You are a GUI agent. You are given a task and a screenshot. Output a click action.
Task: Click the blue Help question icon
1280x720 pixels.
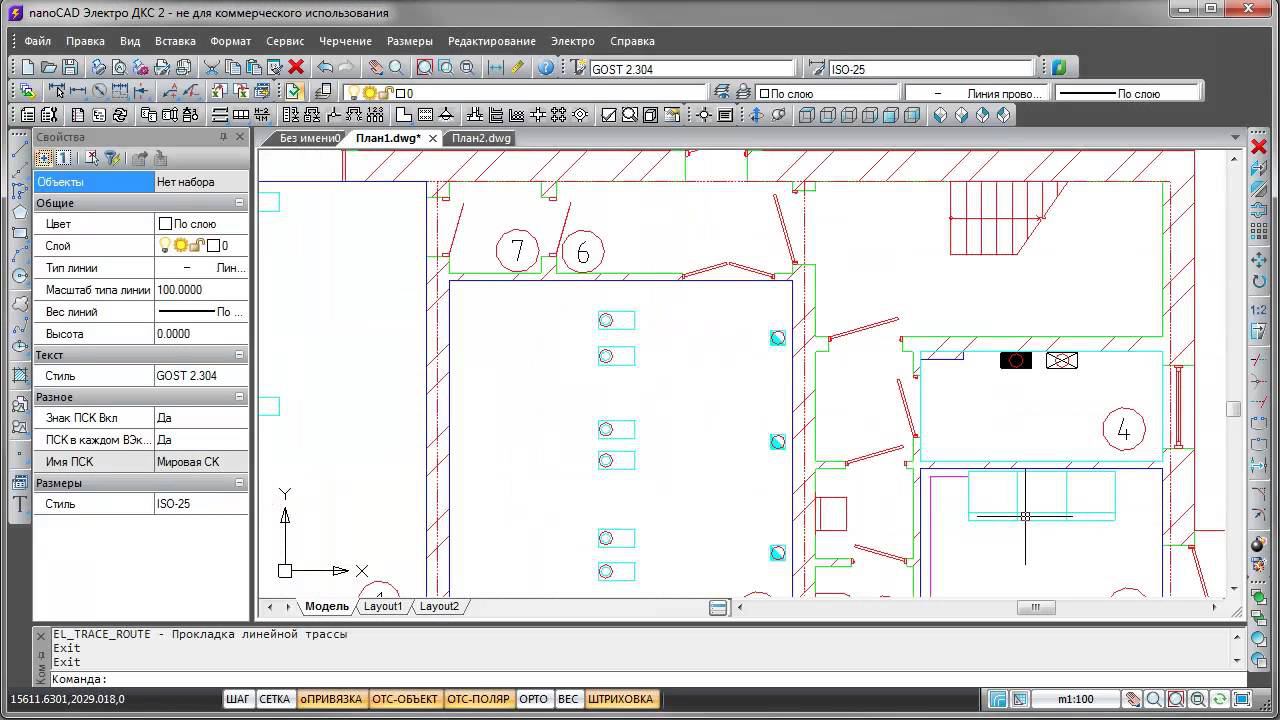click(x=546, y=68)
